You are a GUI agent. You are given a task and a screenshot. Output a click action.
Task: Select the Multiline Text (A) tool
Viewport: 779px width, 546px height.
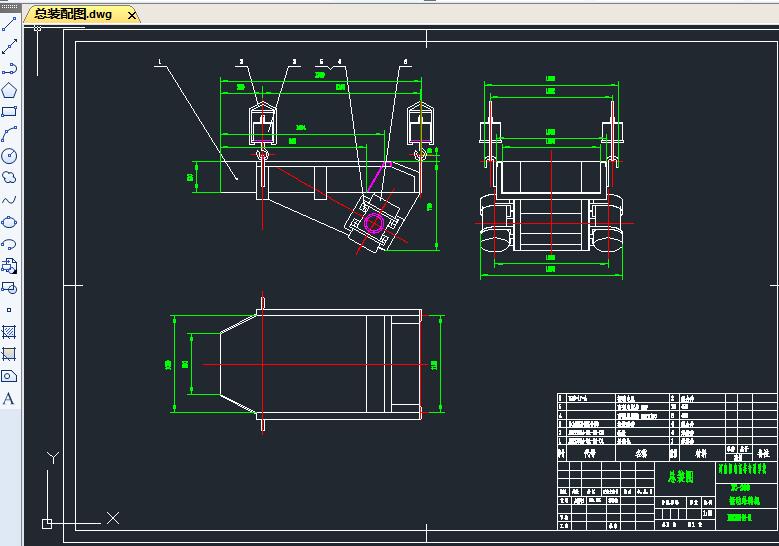(x=9, y=398)
